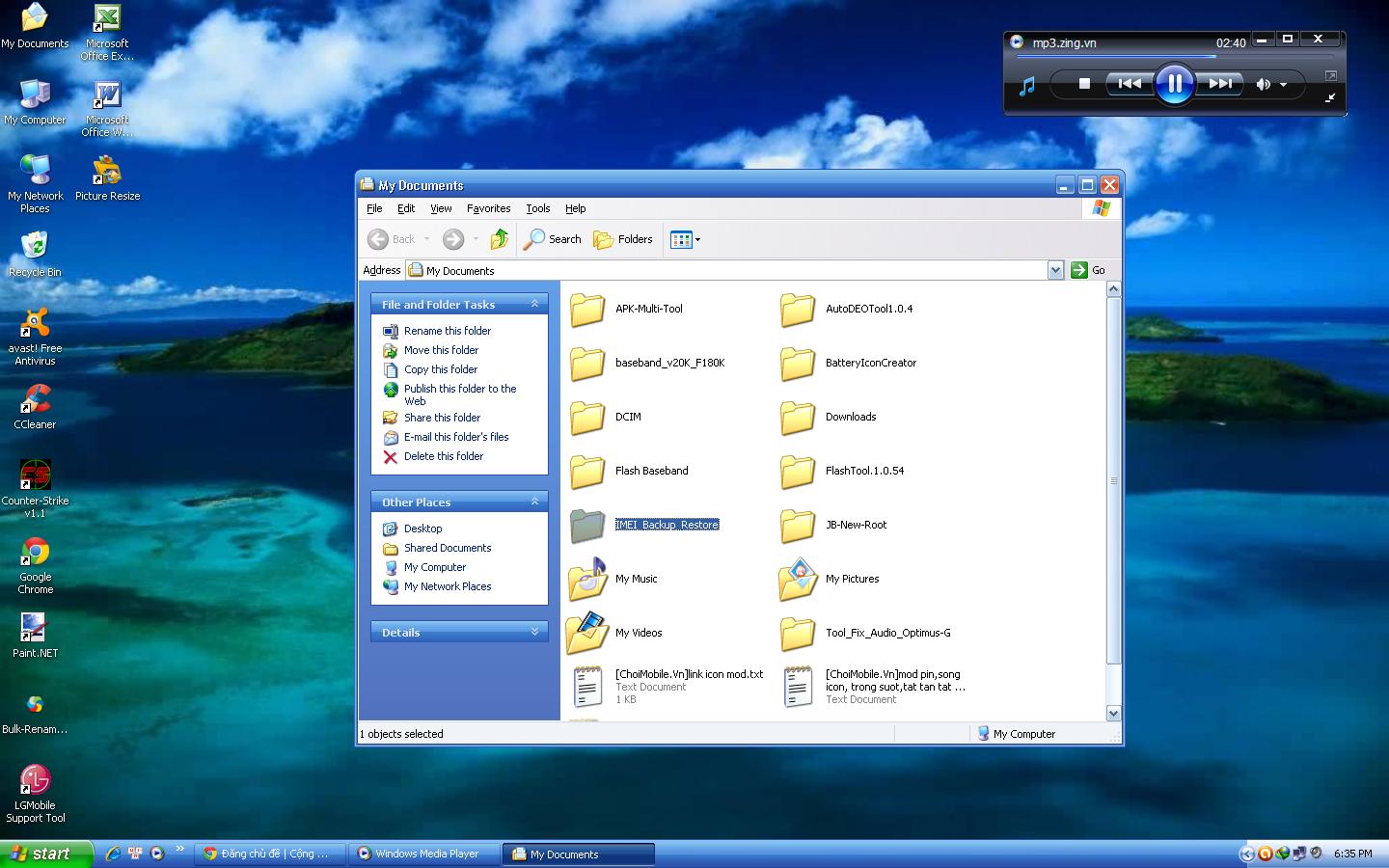1389x868 pixels.
Task: Open the View menu
Action: pyautogui.click(x=441, y=208)
